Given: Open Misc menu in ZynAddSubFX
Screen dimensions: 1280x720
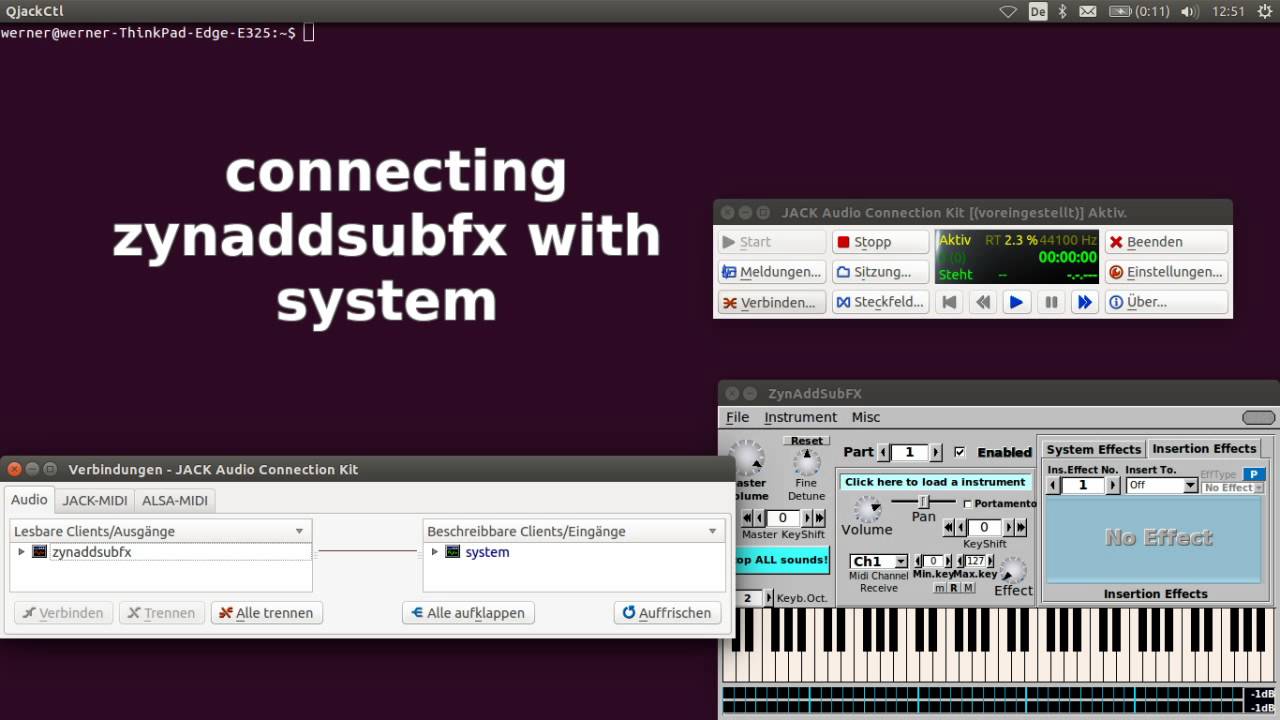Looking at the screenshot, I should pyautogui.click(x=866, y=417).
